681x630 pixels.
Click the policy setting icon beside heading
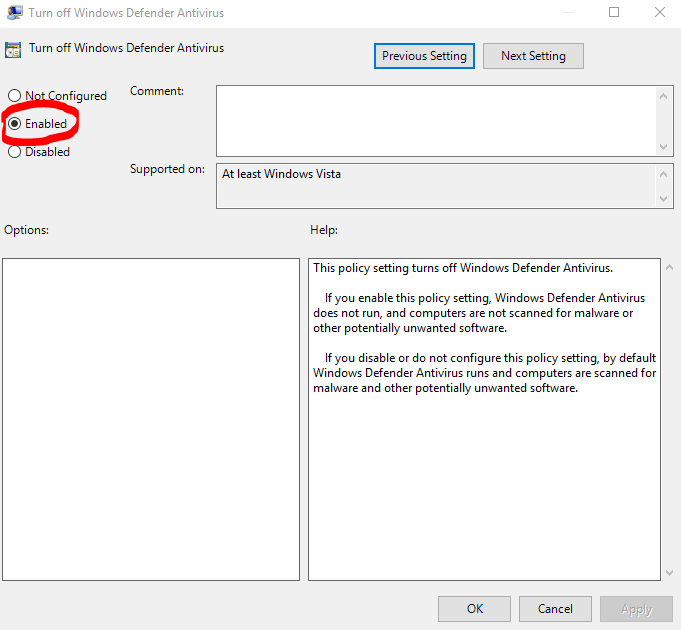(13, 50)
